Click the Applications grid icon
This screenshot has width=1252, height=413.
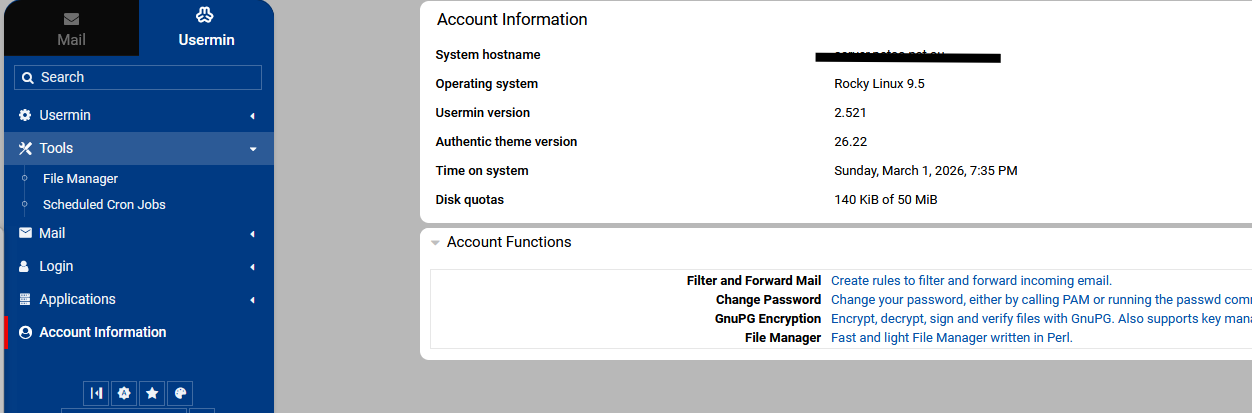pos(25,300)
